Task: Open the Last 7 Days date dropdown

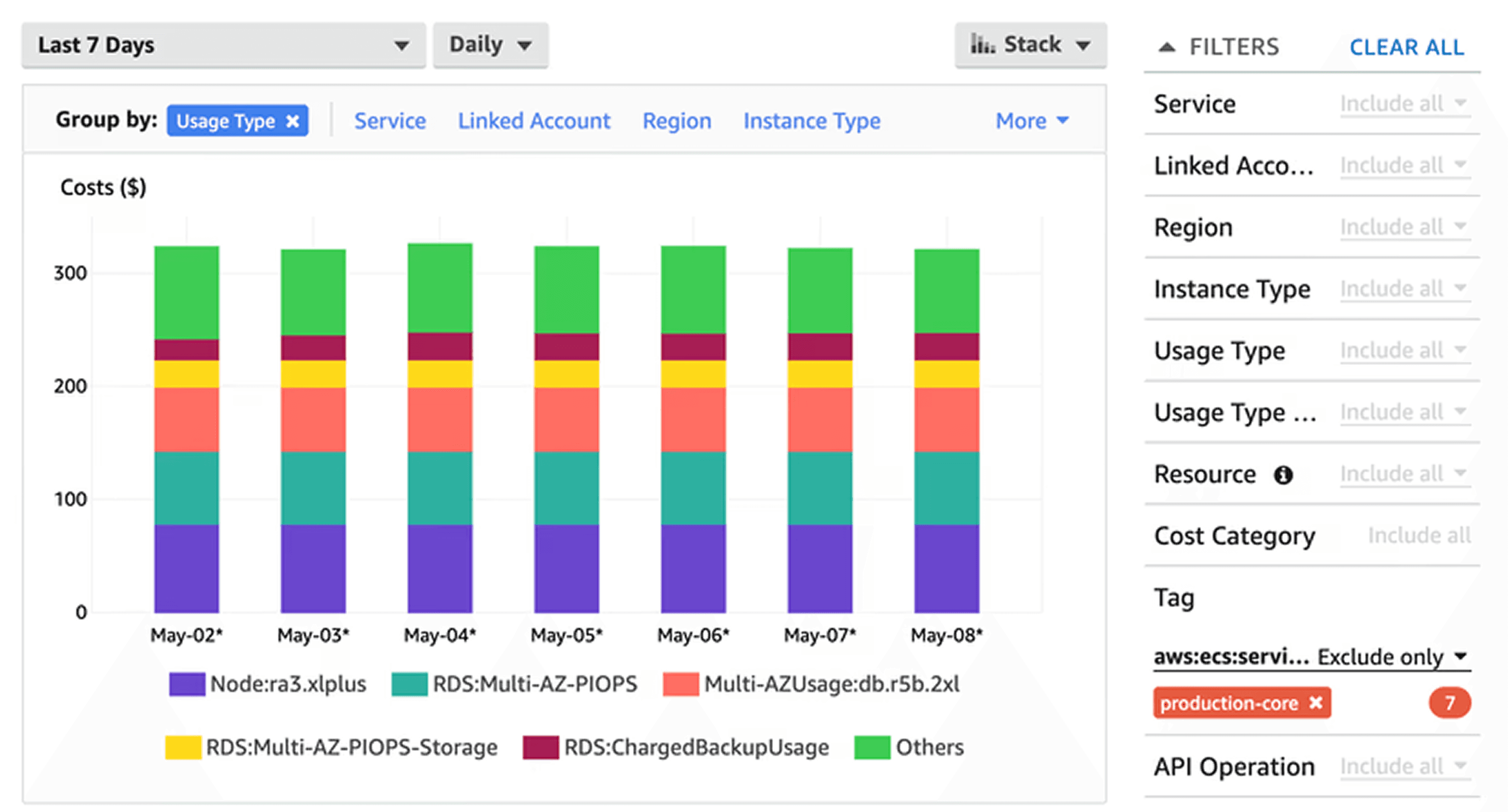Action: coord(223,45)
